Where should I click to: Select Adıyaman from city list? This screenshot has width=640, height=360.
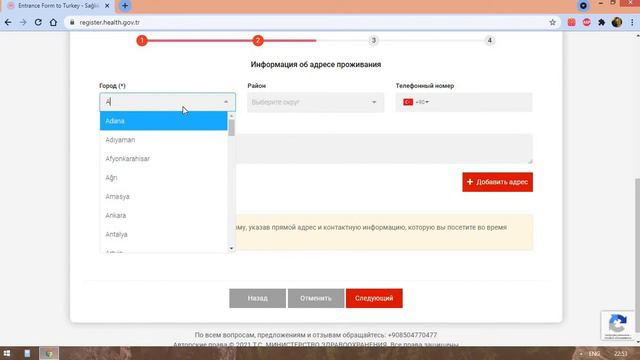[164, 140]
